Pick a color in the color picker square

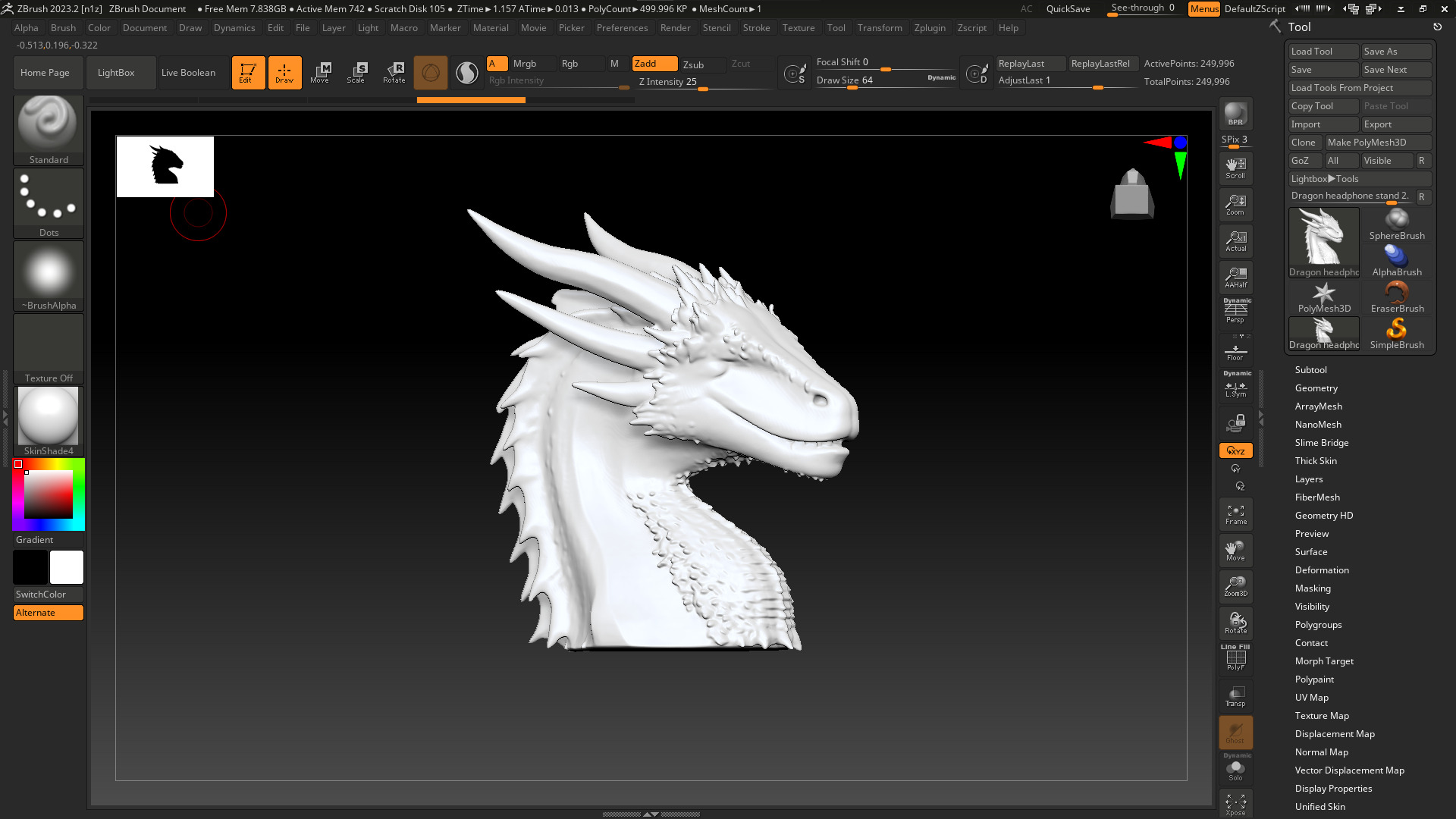49,494
